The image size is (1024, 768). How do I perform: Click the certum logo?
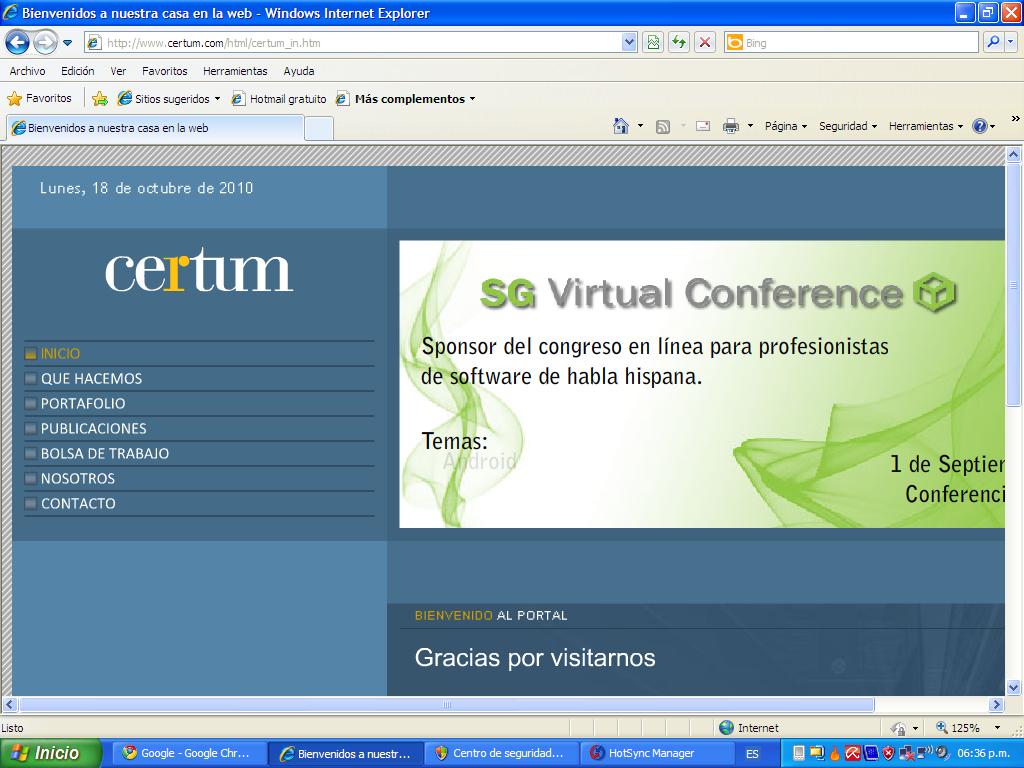pos(199,270)
